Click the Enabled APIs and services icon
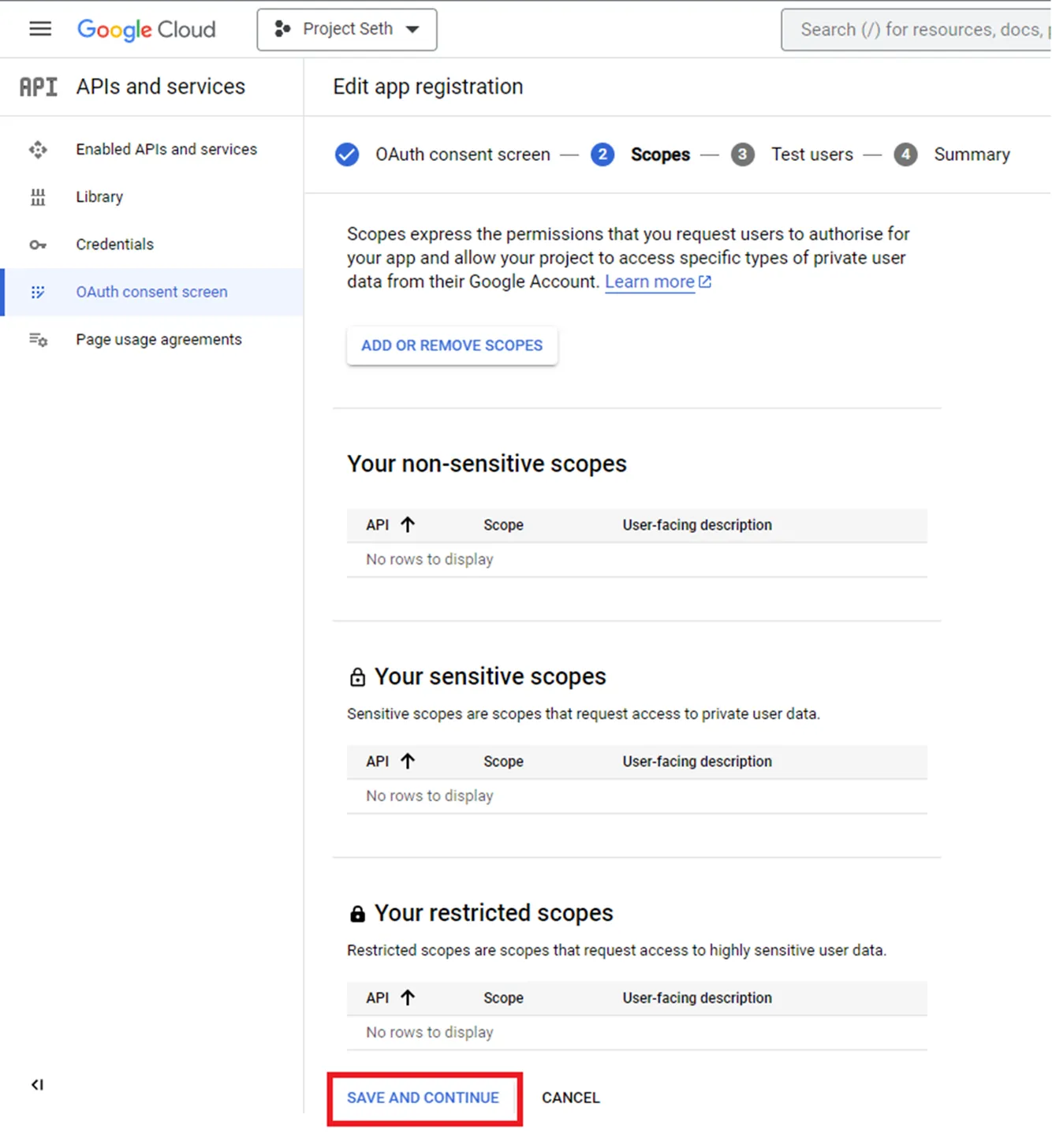Screen dimensions: 1052x1148 coord(38,149)
